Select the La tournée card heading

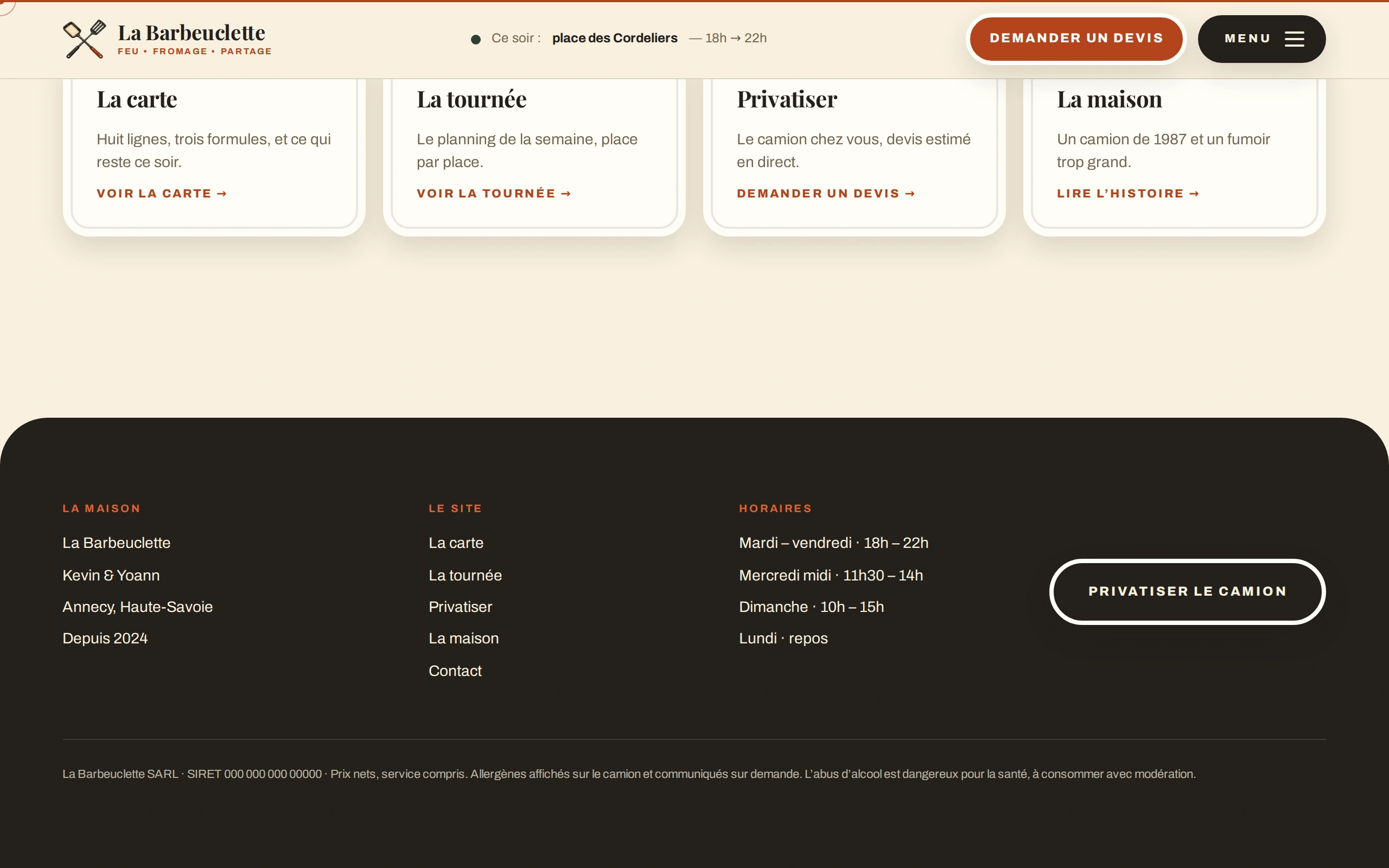[x=471, y=99]
